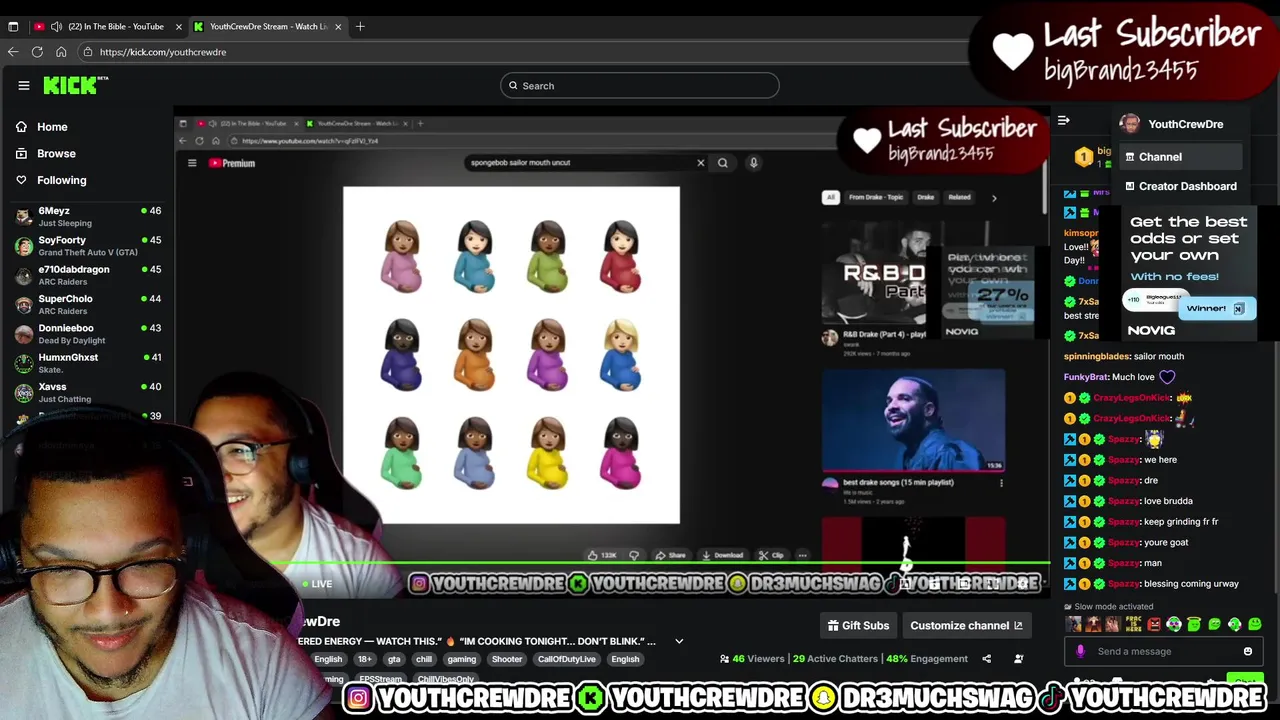Open the Kick hamburger sidebar menu
This screenshot has height=720, width=1280.
click(24, 86)
